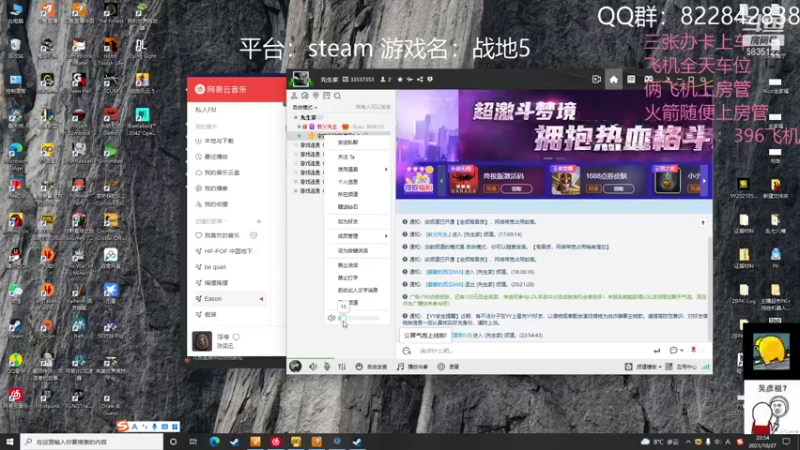Click 领取 button on 1688点券皮肤 card
Screen dimensions: 800x450
[x=618, y=189]
